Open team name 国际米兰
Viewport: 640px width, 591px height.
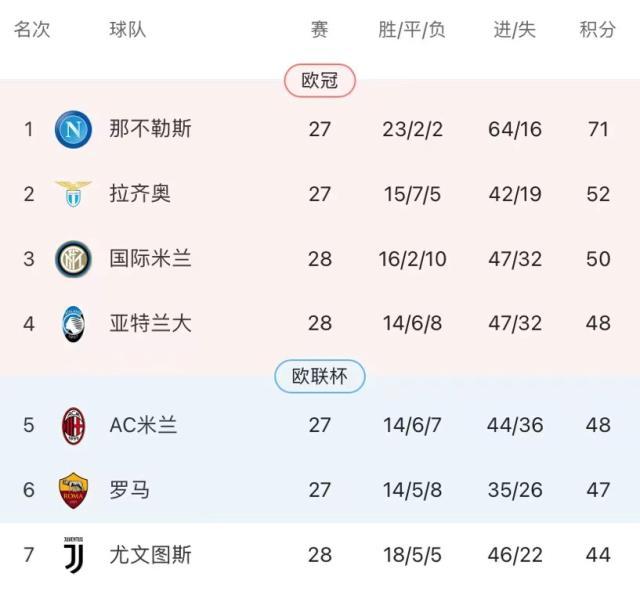coord(151,259)
